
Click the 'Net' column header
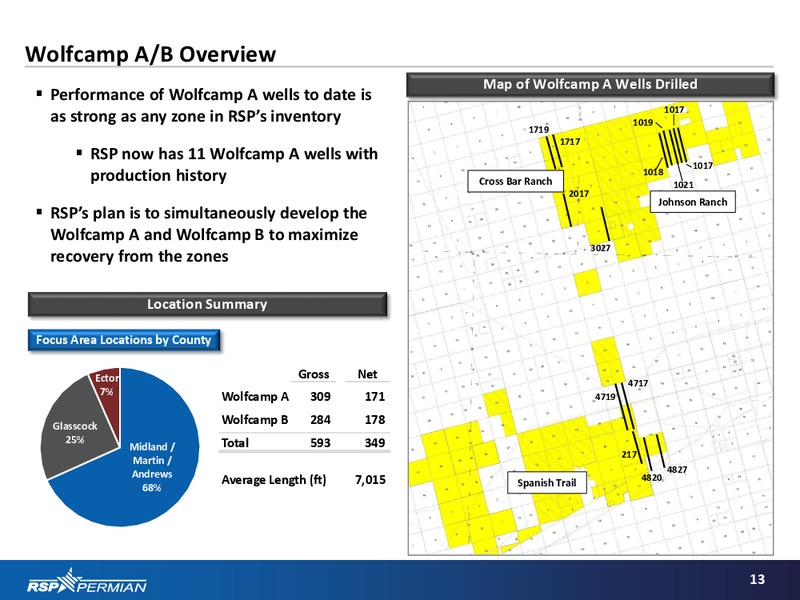tap(367, 374)
